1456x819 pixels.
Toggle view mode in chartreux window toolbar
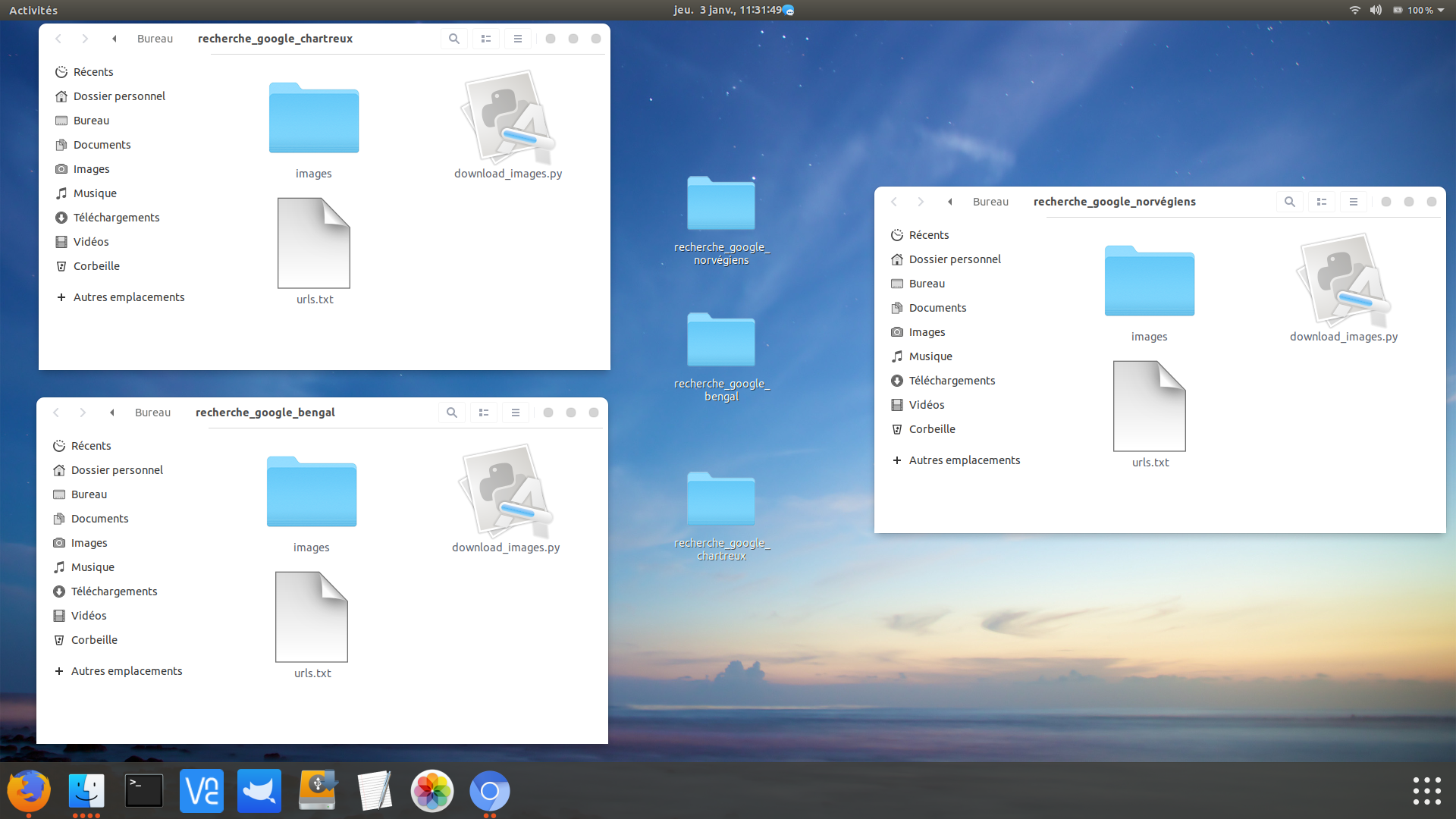(x=485, y=39)
